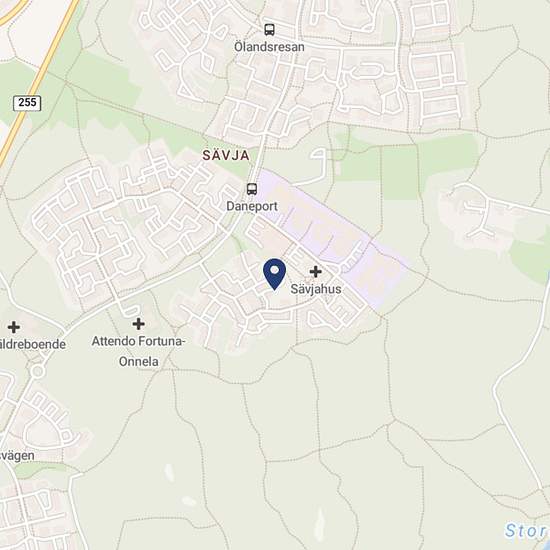Viewport: 550px width, 550px height.
Task: Select the Daneport bus stop icon
Action: coord(252,189)
